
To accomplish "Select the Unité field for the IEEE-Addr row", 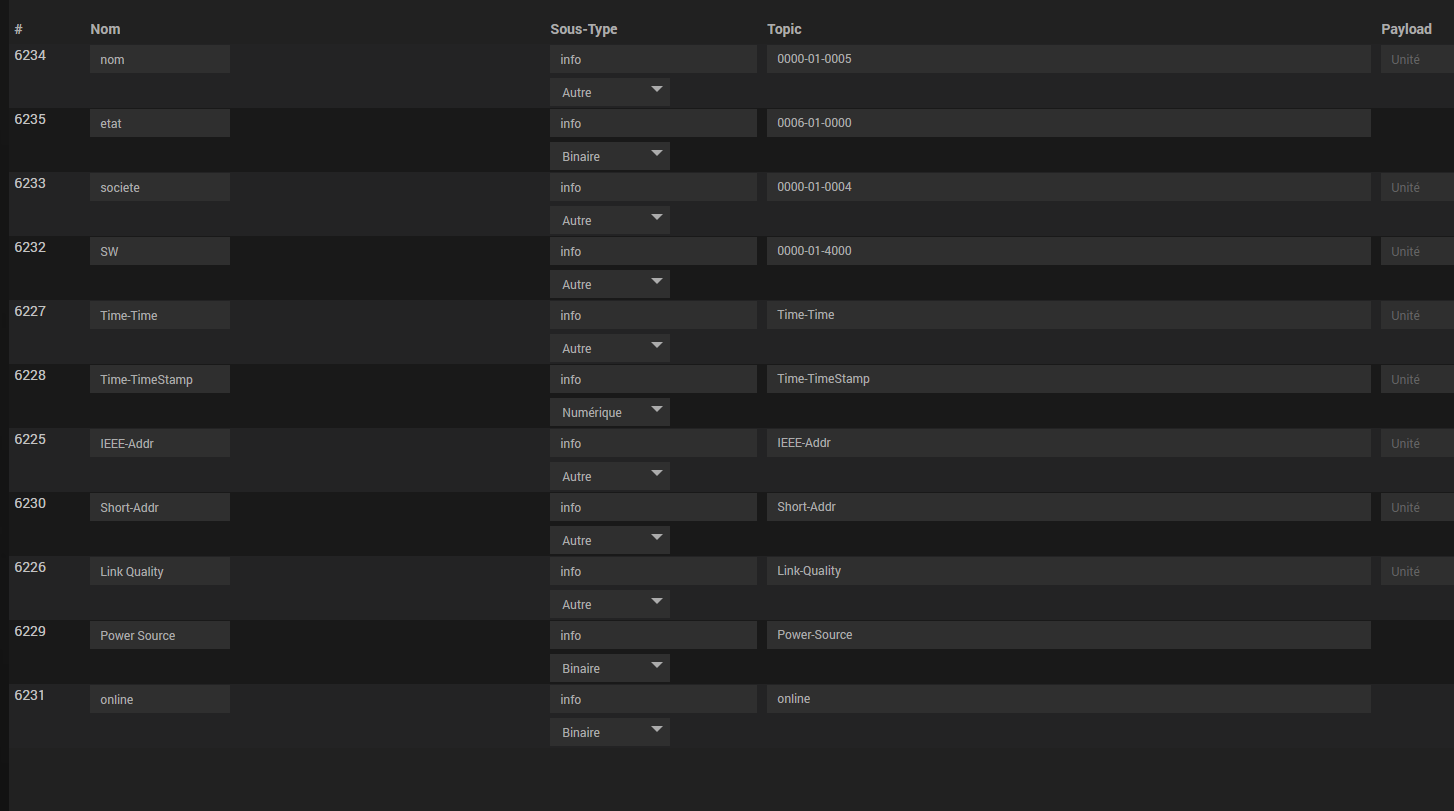I will coord(1416,443).
